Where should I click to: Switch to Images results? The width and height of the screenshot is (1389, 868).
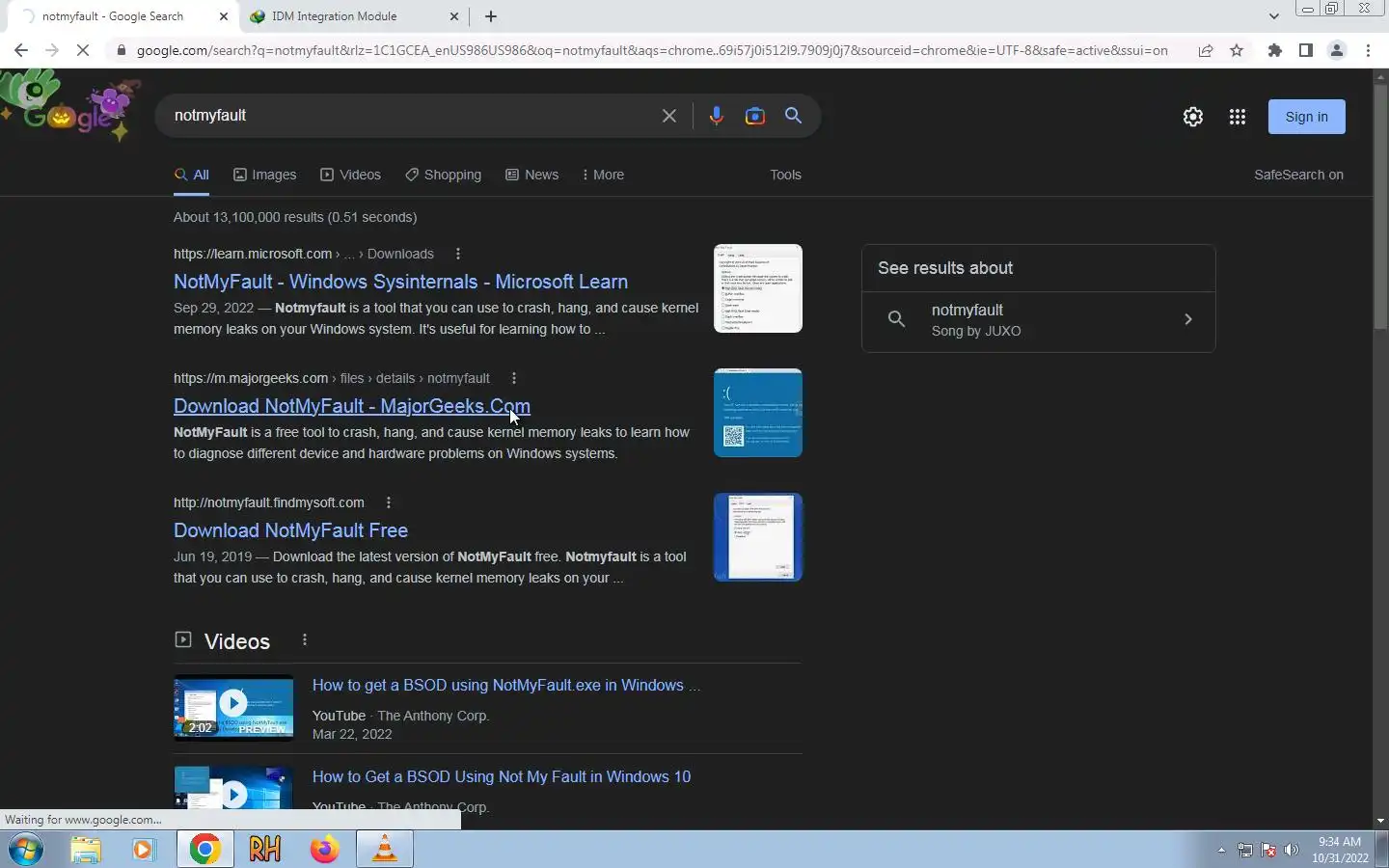(x=265, y=175)
